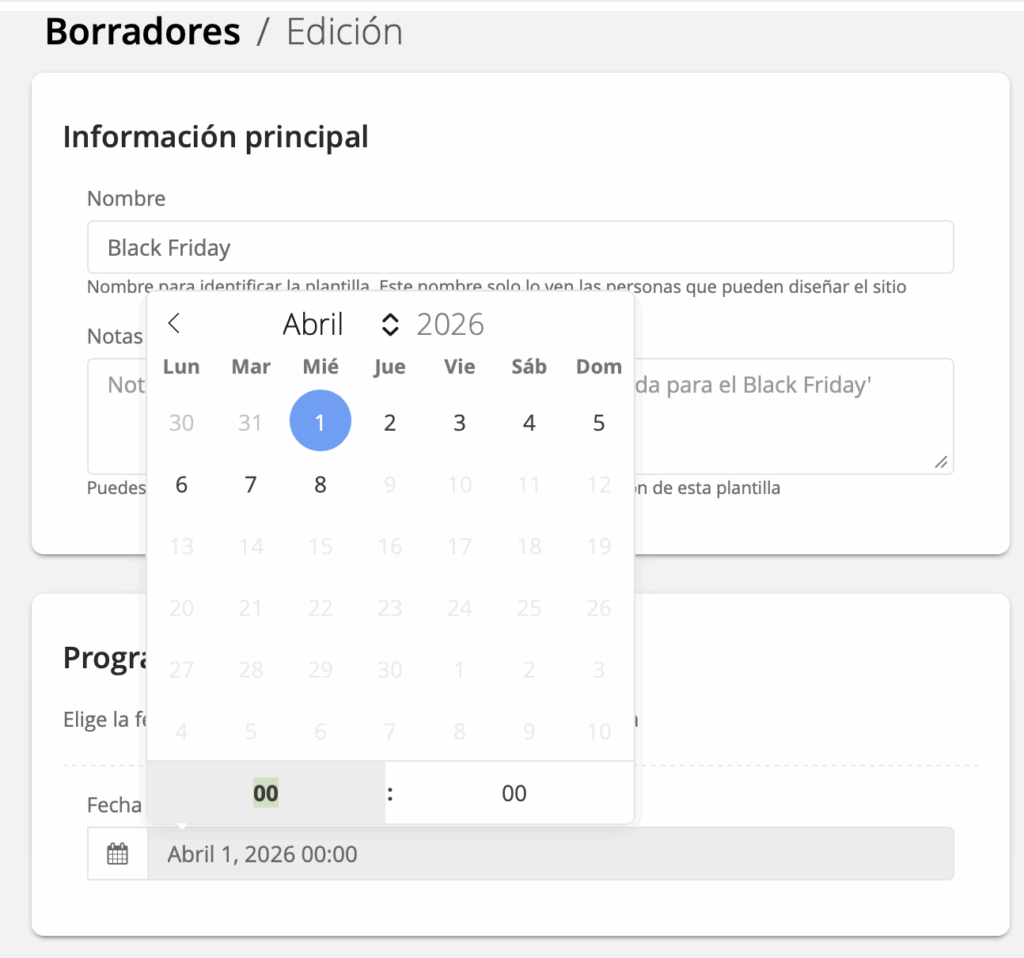Select March 31 from previous month

[251, 423]
